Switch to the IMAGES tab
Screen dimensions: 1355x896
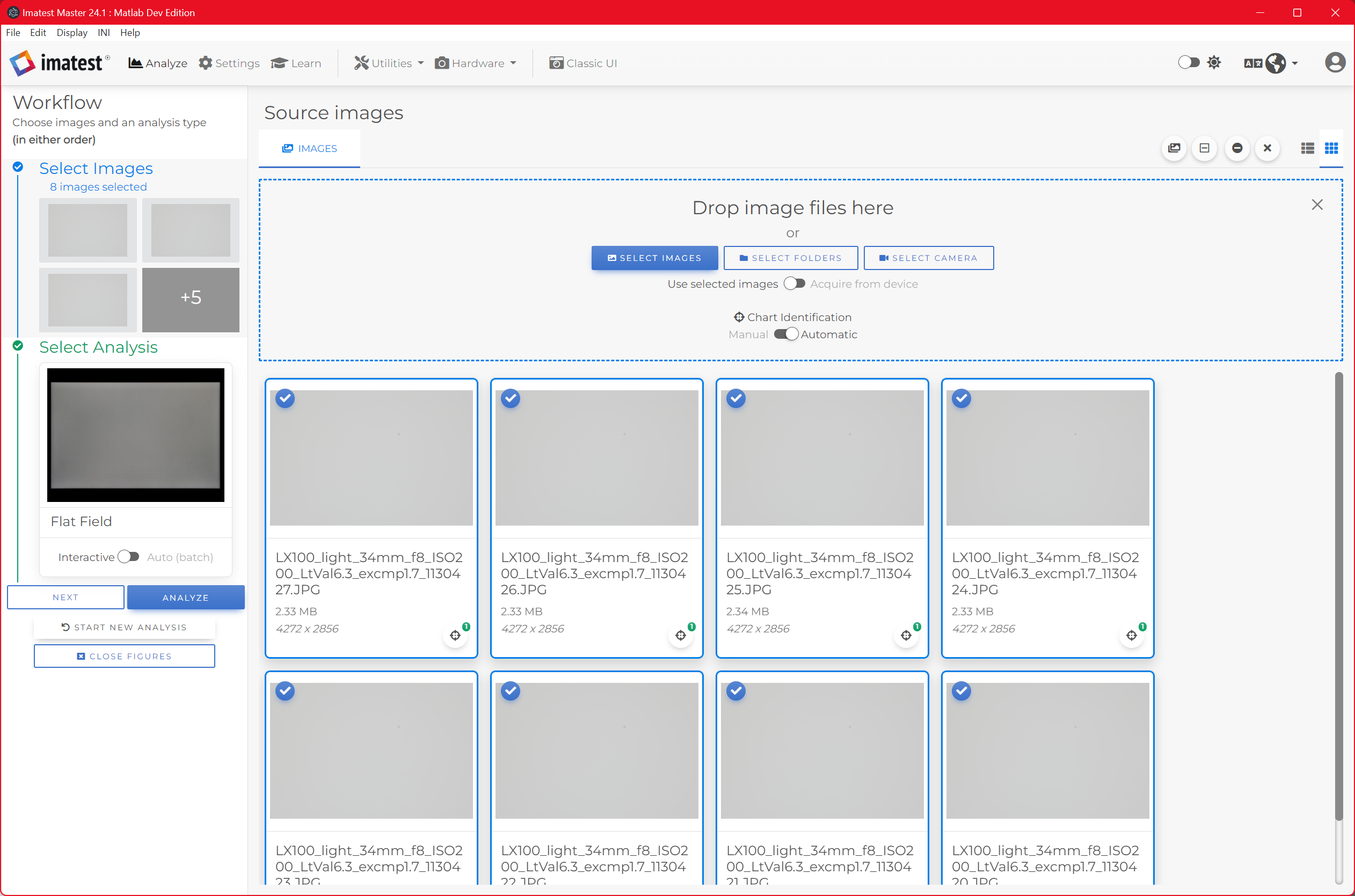tap(309, 149)
